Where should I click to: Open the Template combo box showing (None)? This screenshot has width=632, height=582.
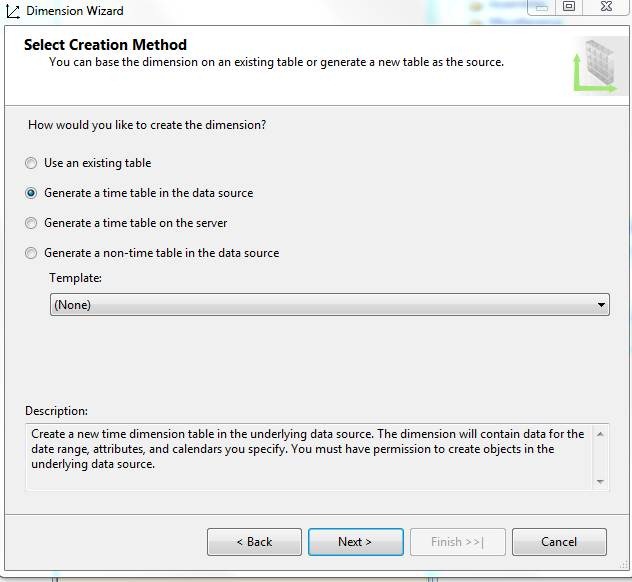pos(320,305)
